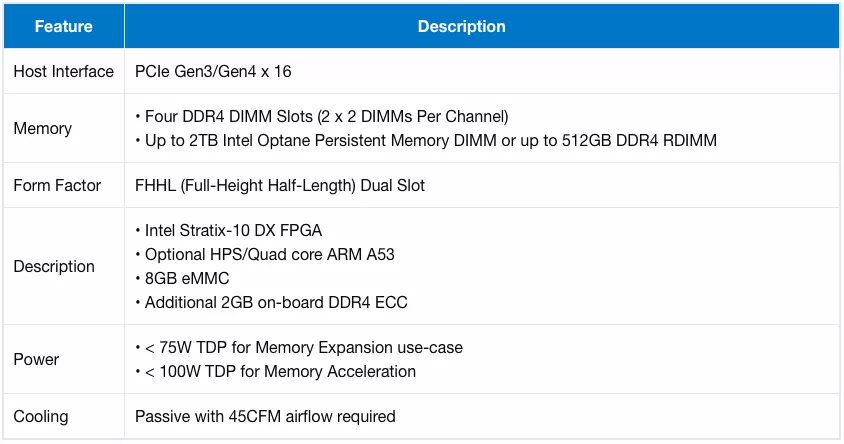Screen dimensions: 844x444
Task: Click the 75W TDP Memory Expansion line
Action: (x=299, y=348)
